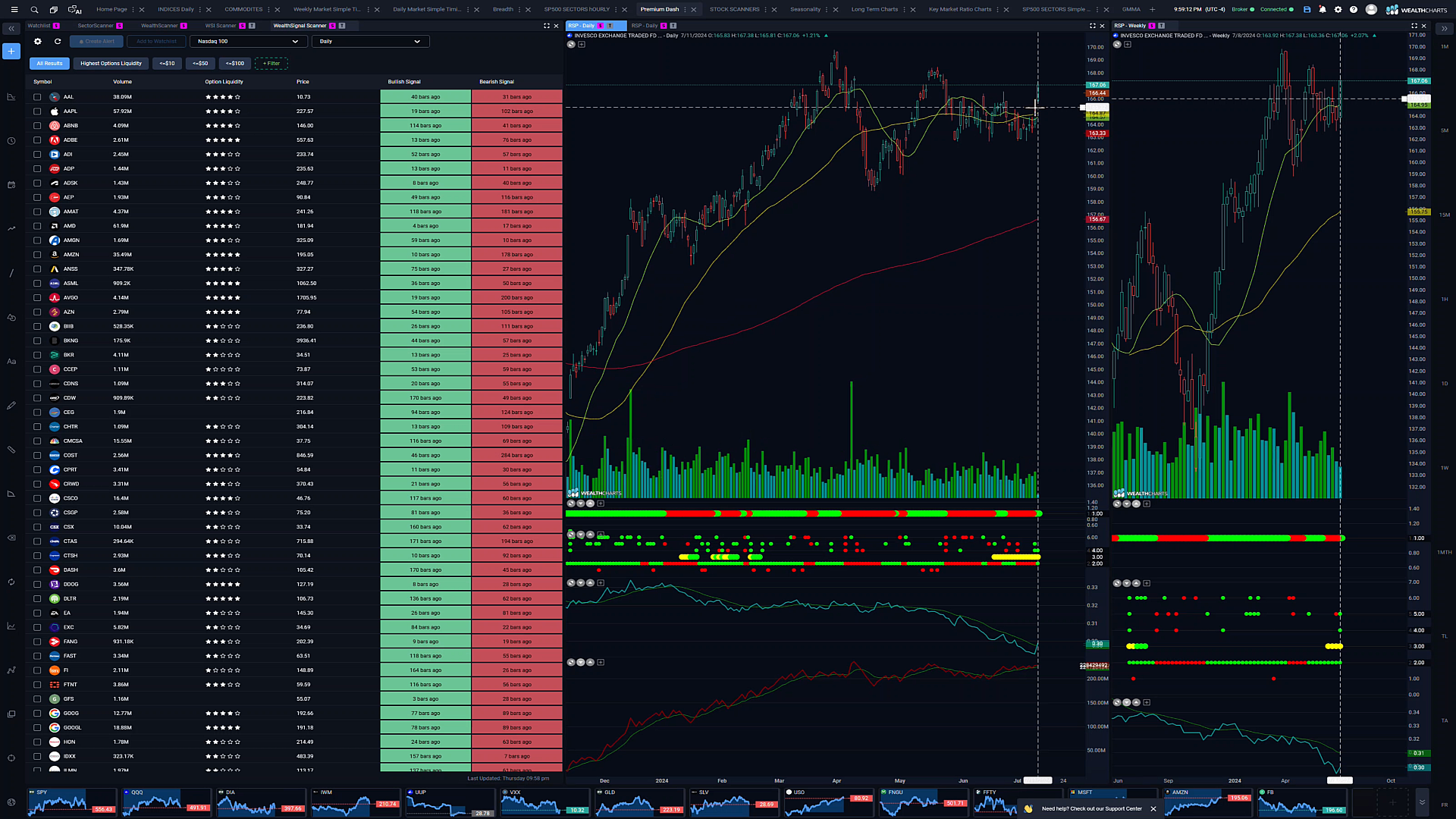Screen dimensions: 1456x819
Task: Open options menu for COMMODITES tab
Action: 268,10
